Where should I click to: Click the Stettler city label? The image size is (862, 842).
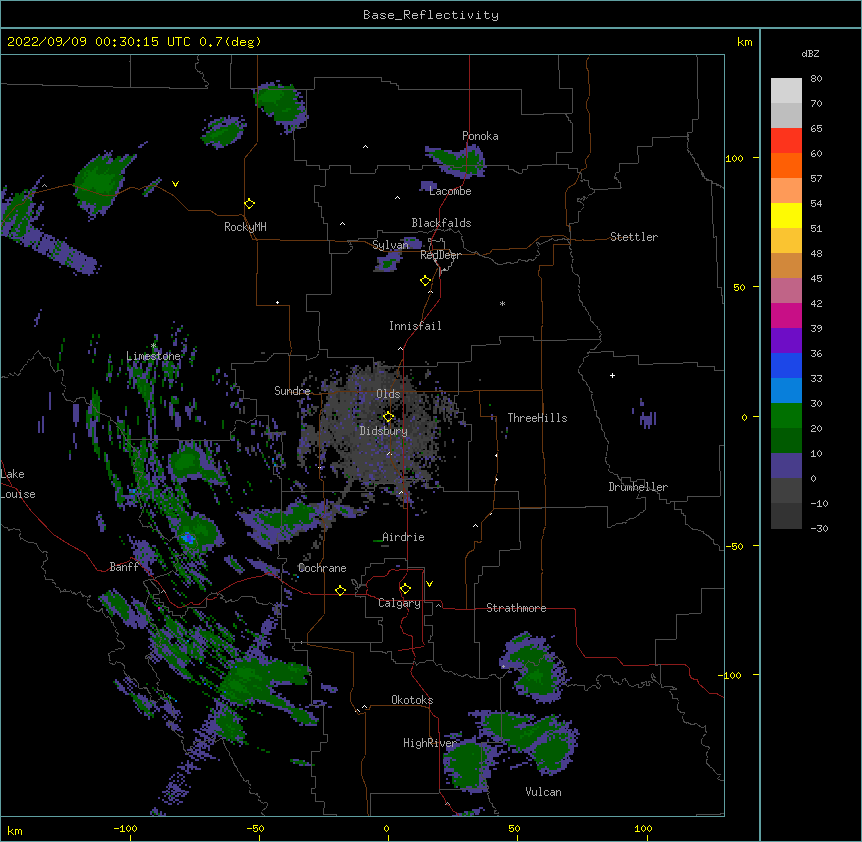click(x=634, y=237)
